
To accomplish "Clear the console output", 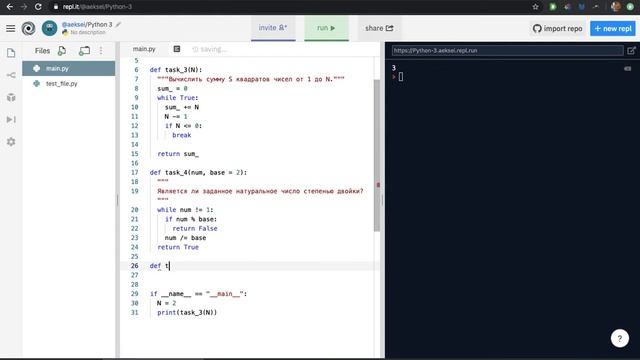I will 628,69.
